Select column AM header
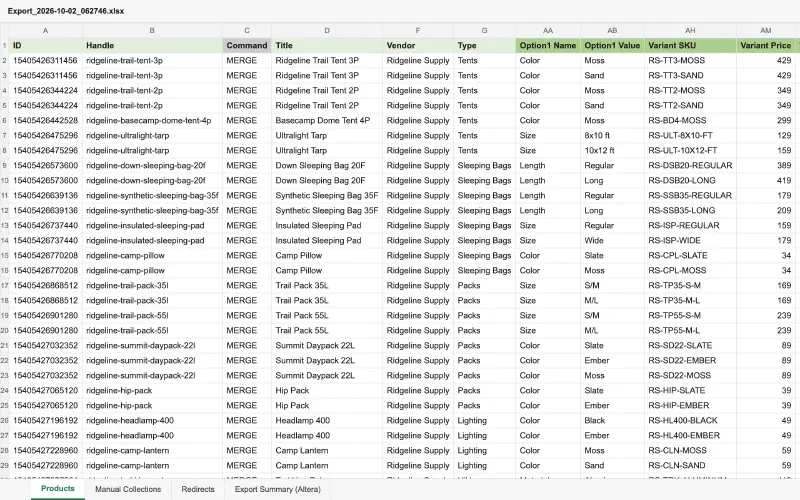Image resolution: width=800 pixels, height=500 pixels. pos(765,31)
